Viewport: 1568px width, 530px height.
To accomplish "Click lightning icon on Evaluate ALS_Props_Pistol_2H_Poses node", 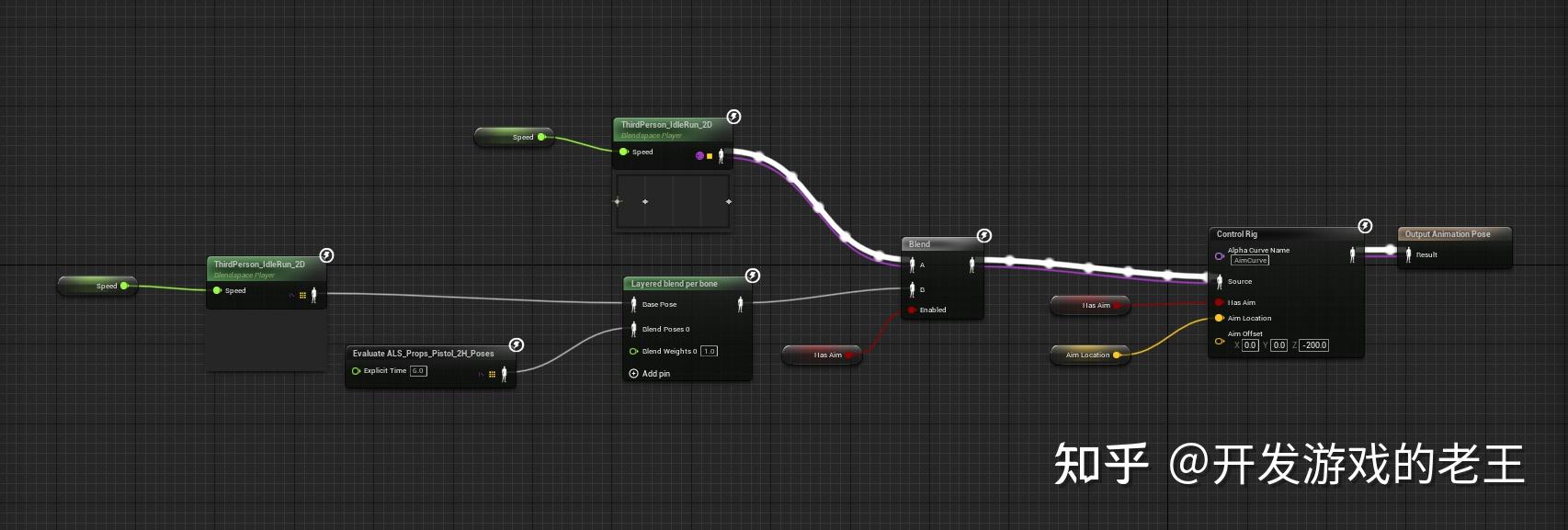I will tap(517, 344).
